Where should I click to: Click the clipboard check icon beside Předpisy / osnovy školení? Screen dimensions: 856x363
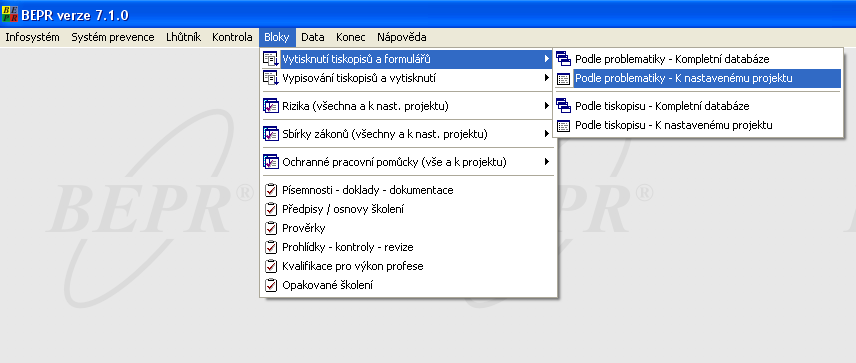[271, 209]
